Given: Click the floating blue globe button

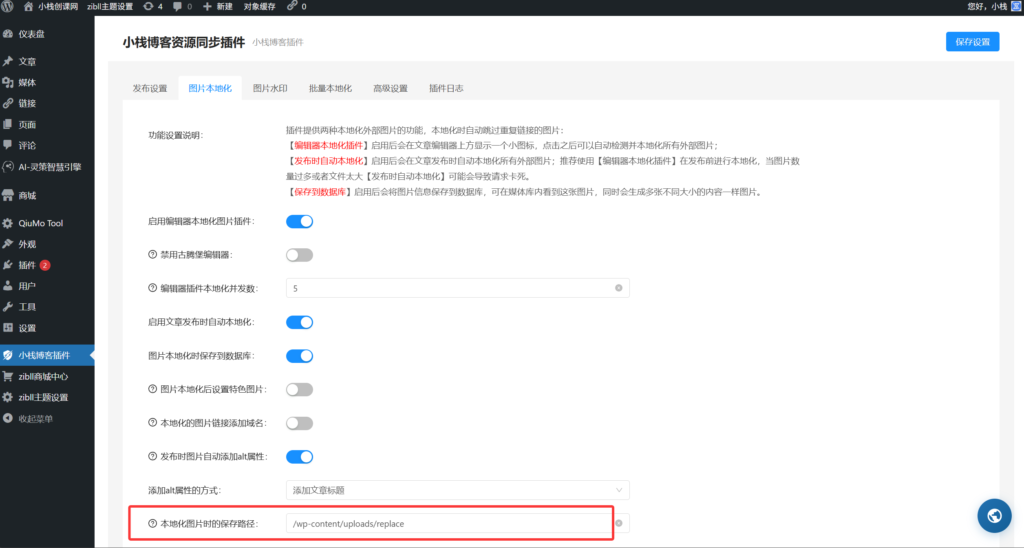Looking at the screenshot, I should [994, 515].
